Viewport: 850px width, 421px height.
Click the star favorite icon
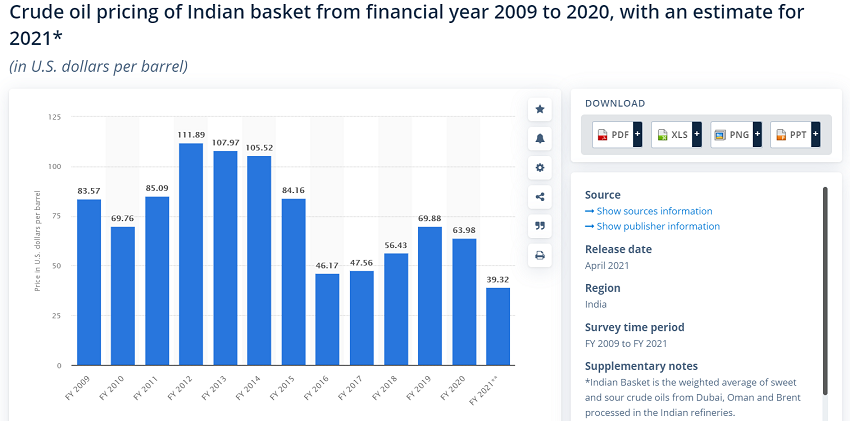[x=539, y=109]
